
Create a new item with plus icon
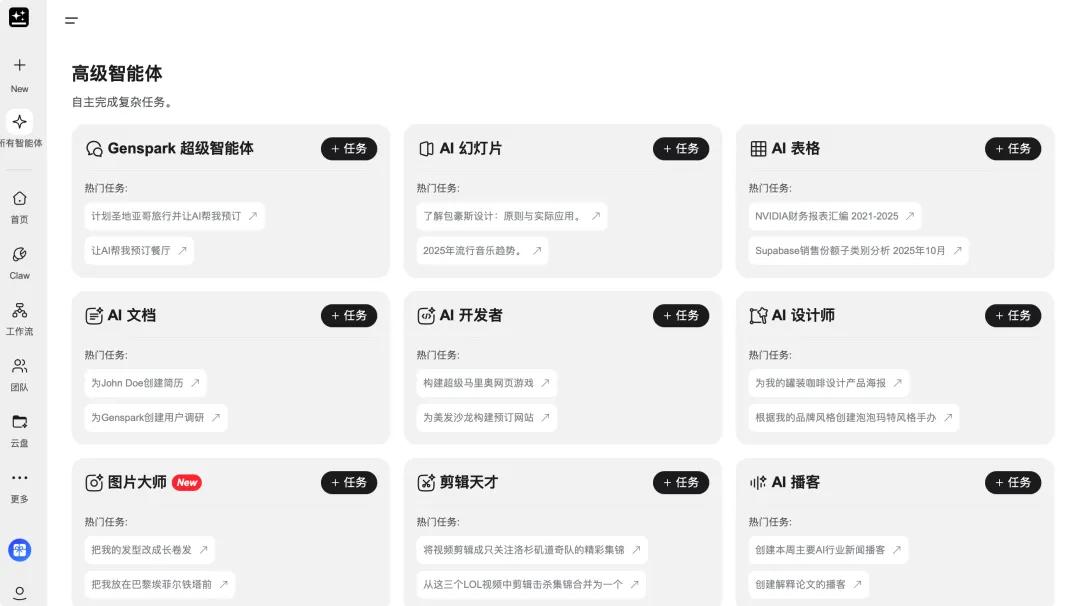tap(19, 65)
